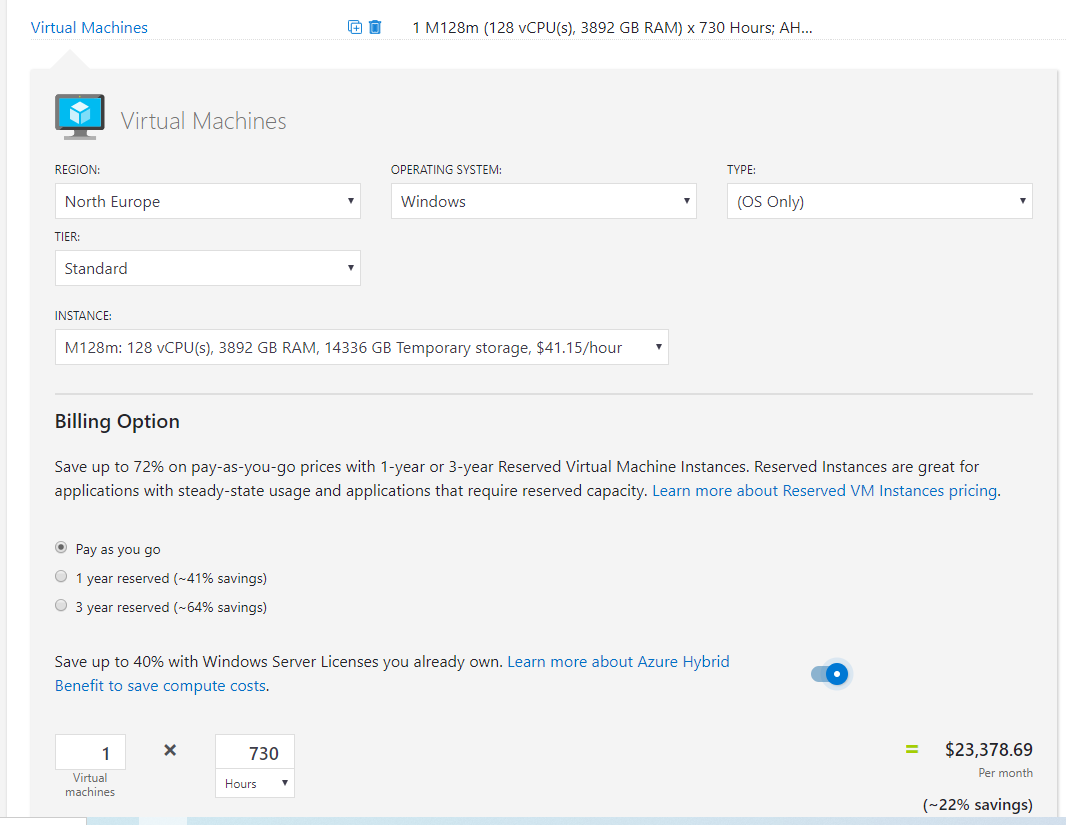
Task: Expand the Instance dropdown for M128m
Action: click(361, 347)
